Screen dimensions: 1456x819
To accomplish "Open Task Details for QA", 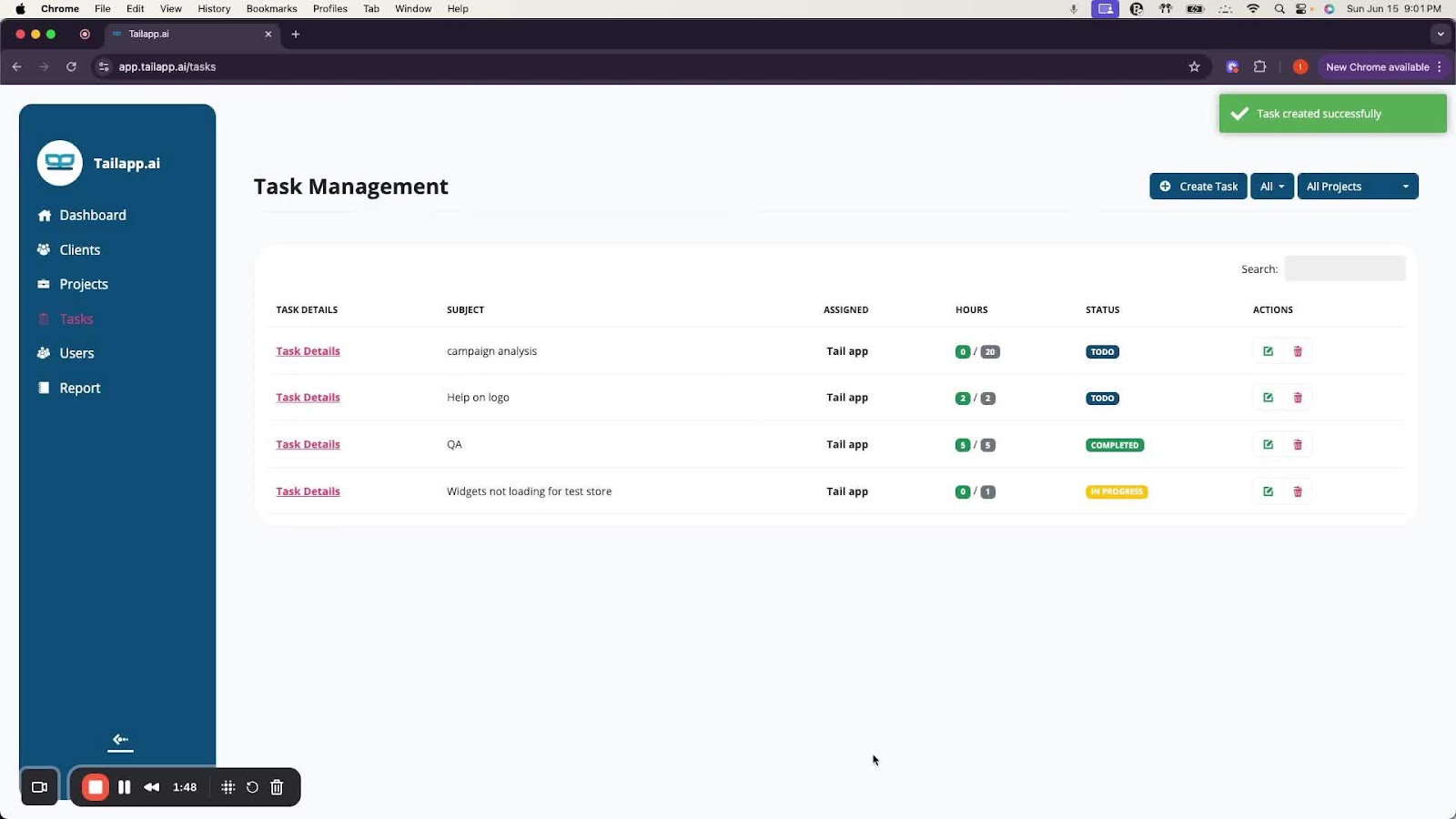I will 308,445.
